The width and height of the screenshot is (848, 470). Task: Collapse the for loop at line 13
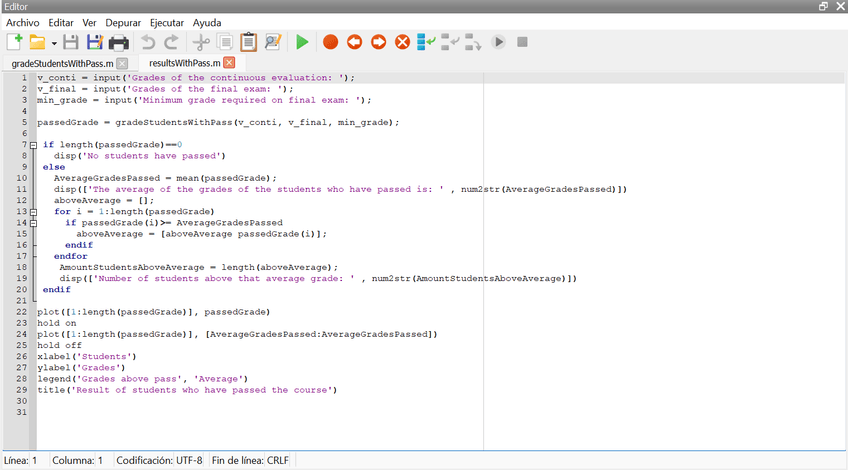(34, 212)
